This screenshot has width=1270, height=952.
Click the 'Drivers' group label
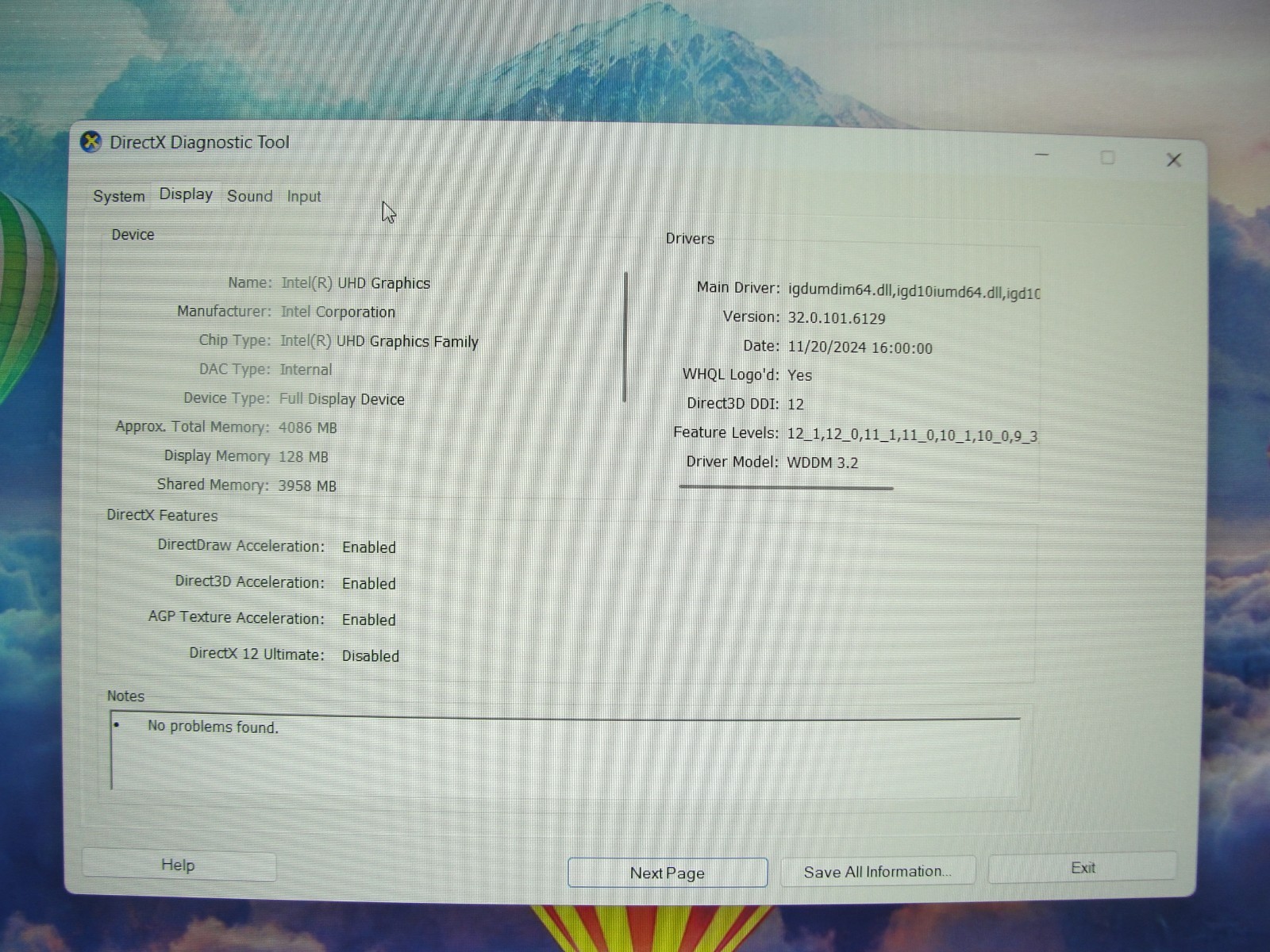pyautogui.click(x=690, y=239)
